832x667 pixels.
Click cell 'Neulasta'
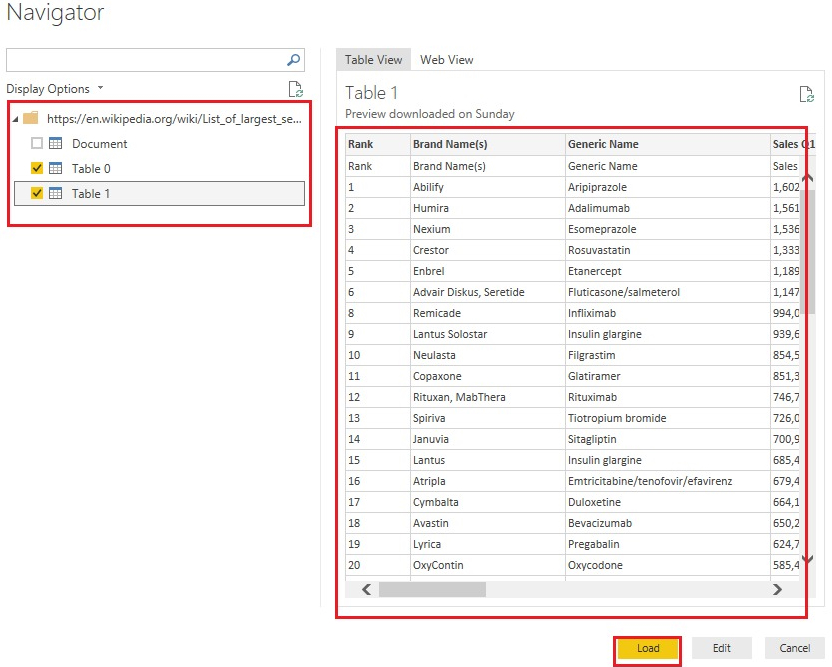click(x=488, y=355)
